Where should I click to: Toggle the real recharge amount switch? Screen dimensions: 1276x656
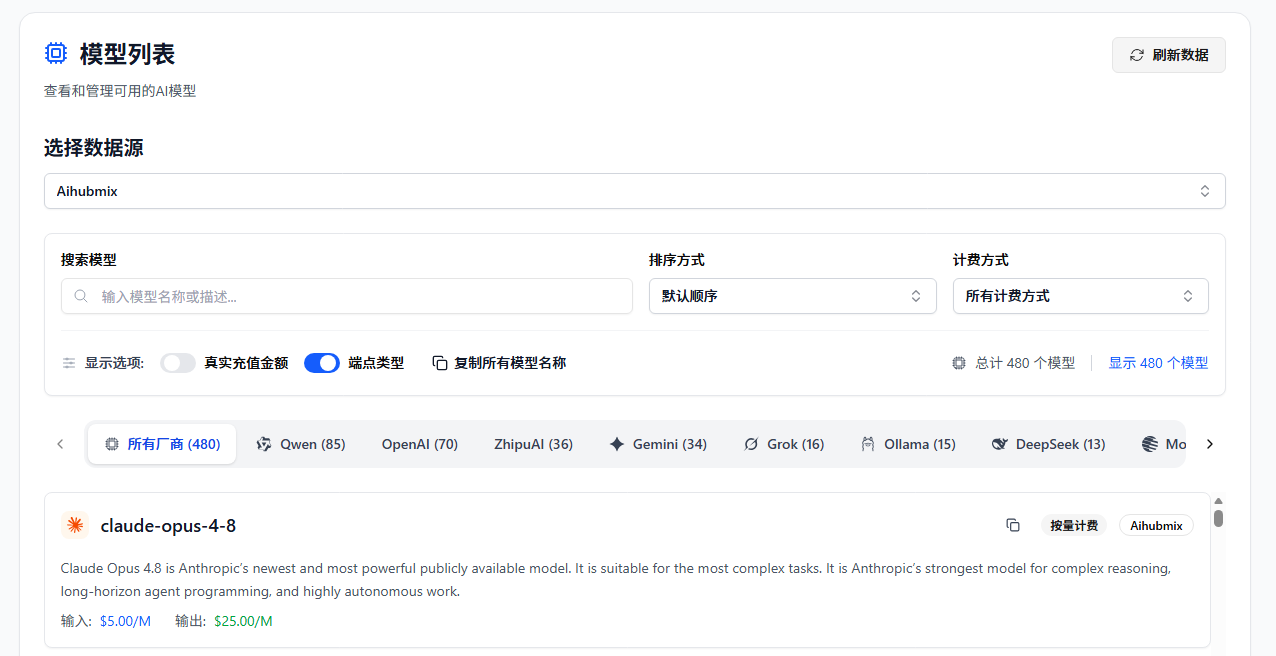(x=178, y=363)
